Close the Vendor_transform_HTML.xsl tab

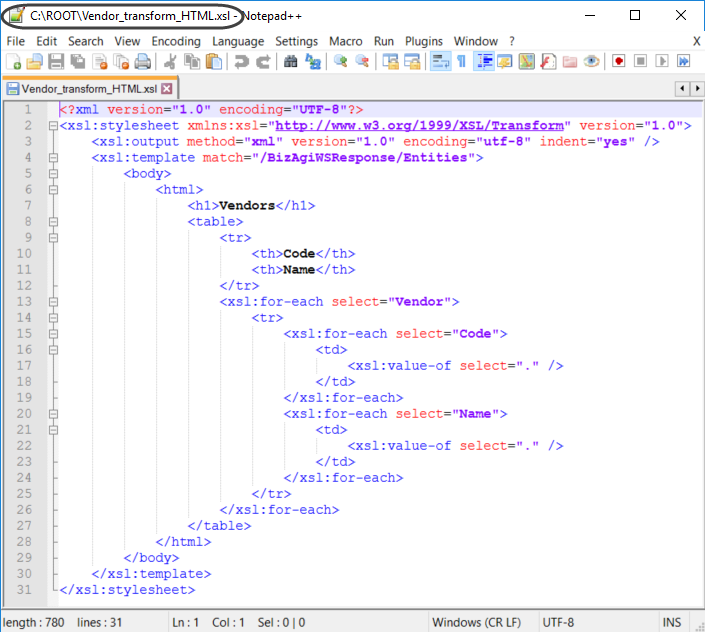pyautogui.click(x=167, y=89)
